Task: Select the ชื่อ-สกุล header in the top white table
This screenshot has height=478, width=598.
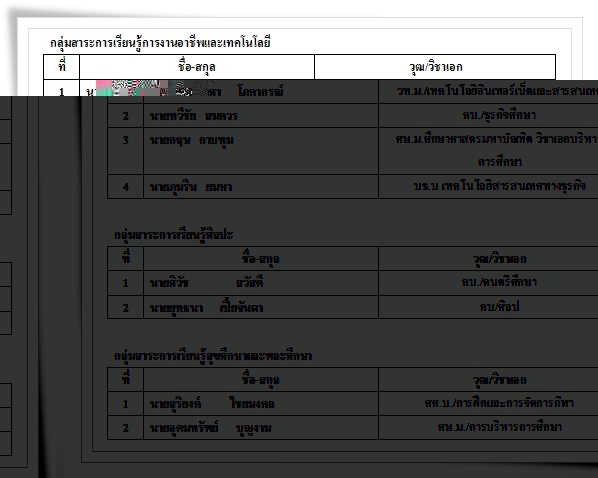Action: [x=197, y=67]
